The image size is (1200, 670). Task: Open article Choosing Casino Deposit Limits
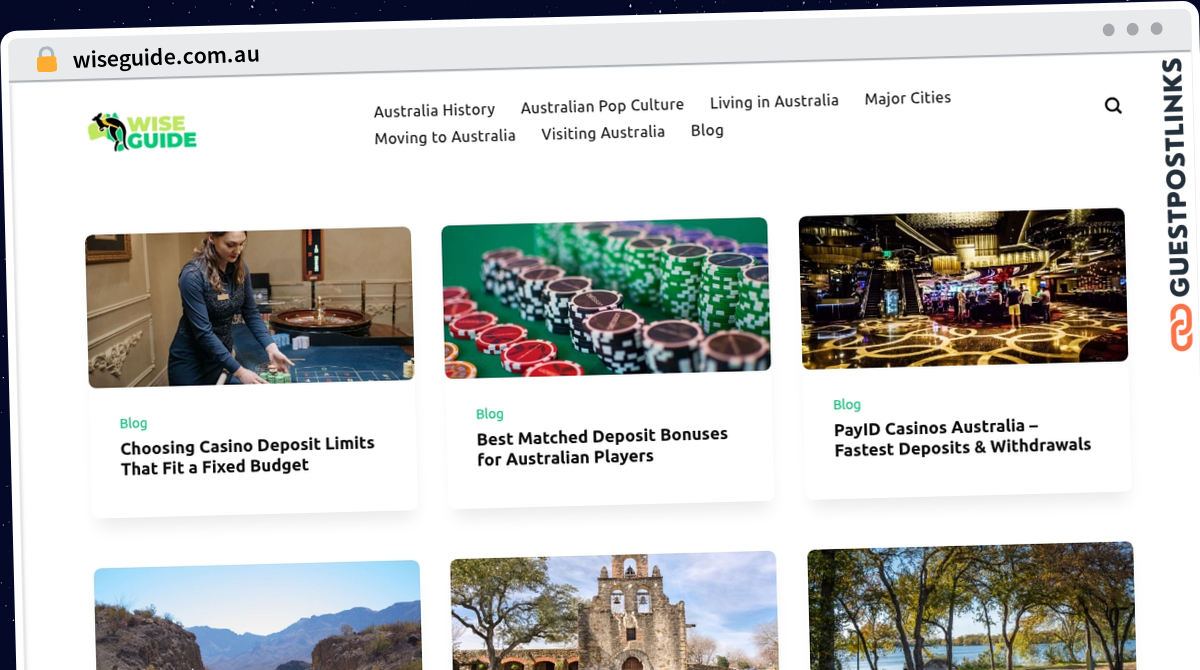click(x=248, y=455)
